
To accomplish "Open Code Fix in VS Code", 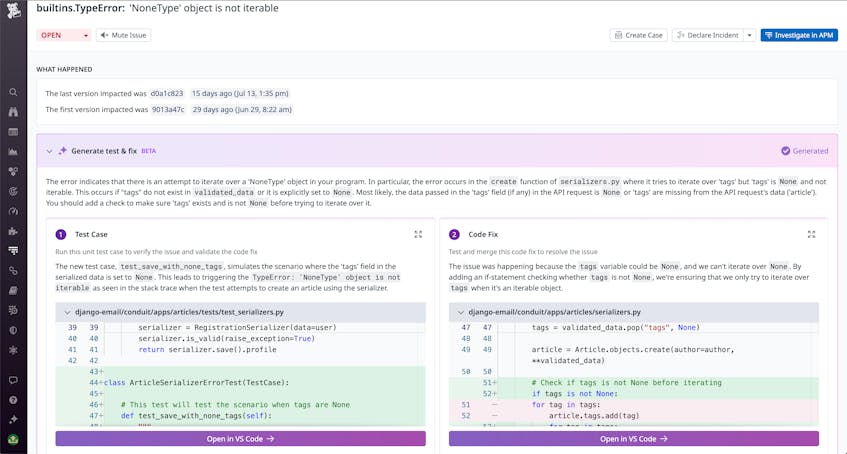I will [634, 439].
